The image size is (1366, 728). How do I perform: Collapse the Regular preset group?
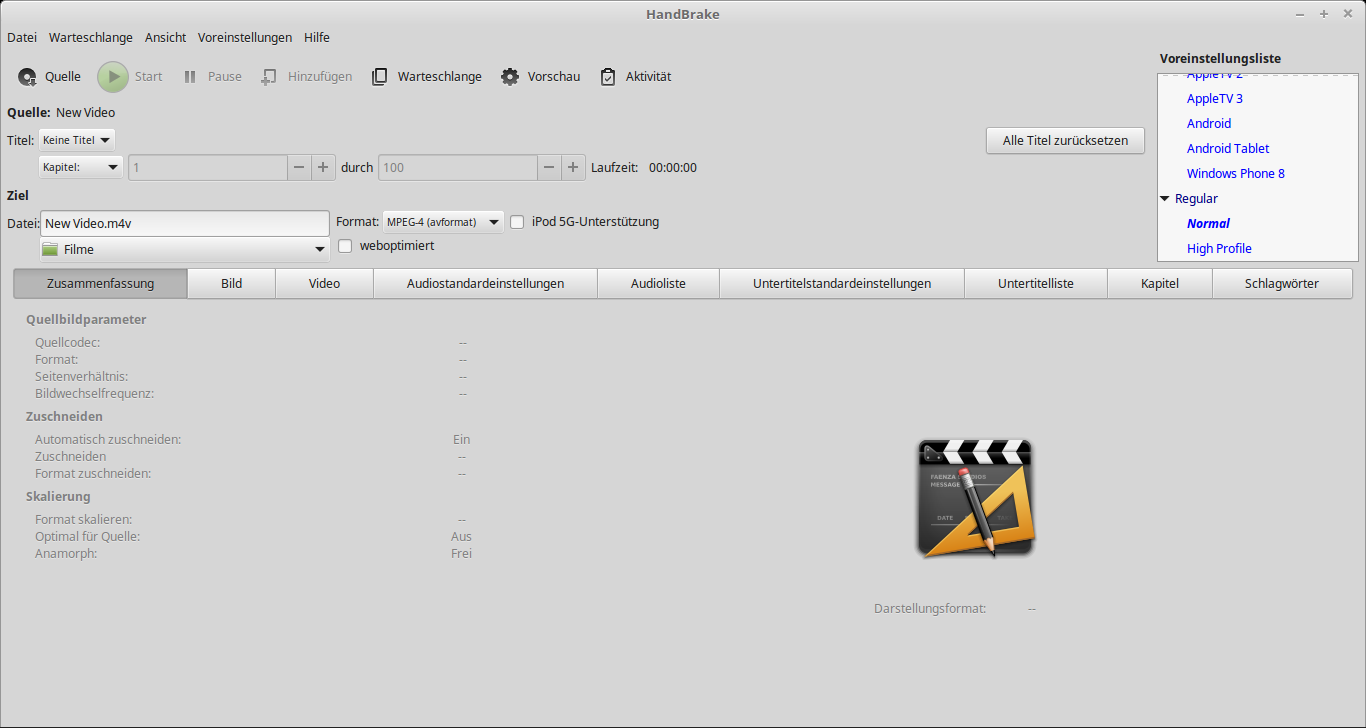(x=1165, y=199)
